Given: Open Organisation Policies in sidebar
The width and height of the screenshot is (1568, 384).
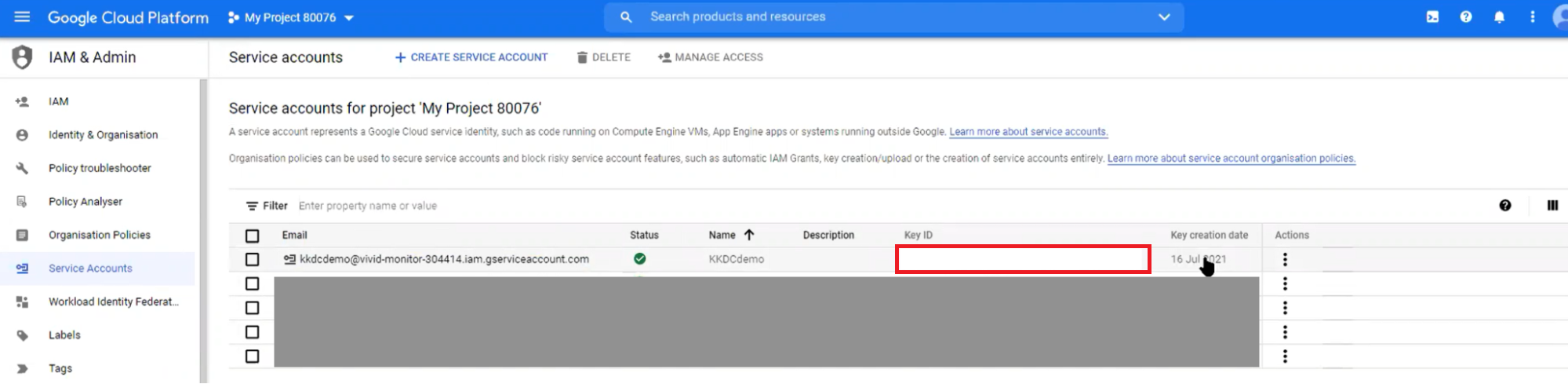Looking at the screenshot, I should [100, 235].
